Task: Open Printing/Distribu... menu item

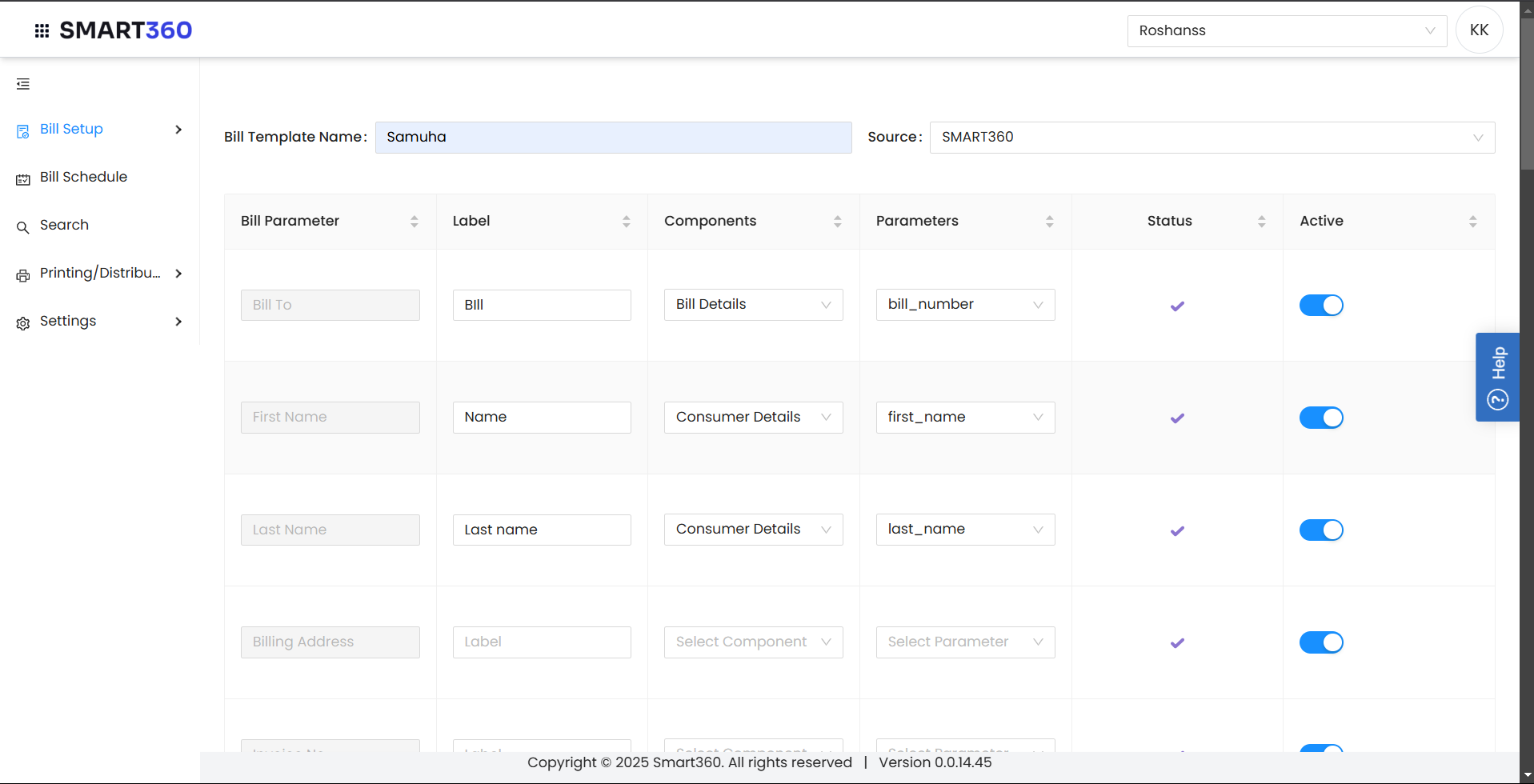Action: [99, 274]
